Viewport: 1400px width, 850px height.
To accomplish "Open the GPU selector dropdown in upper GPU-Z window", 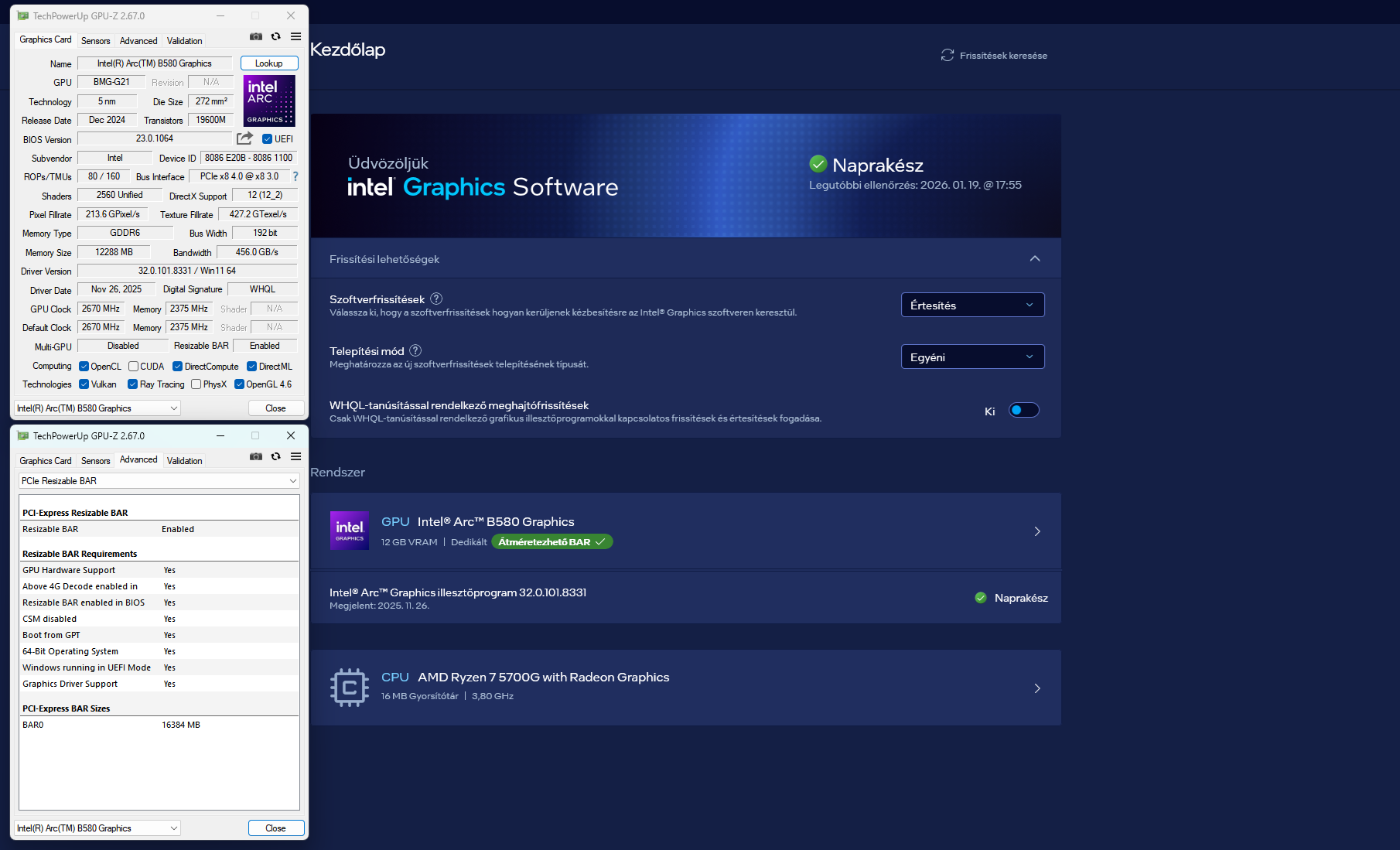I will [97, 408].
